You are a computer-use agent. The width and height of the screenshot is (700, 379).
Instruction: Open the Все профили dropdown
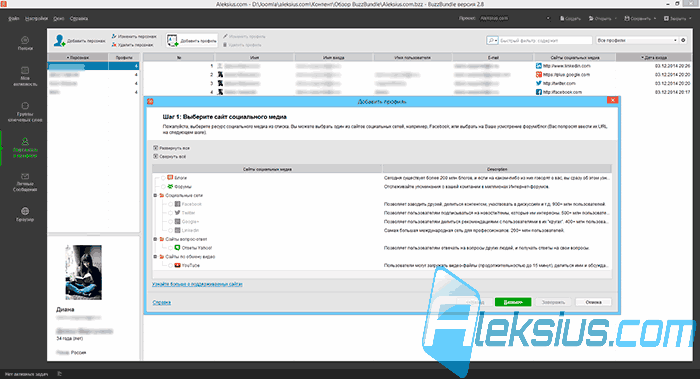(x=637, y=40)
